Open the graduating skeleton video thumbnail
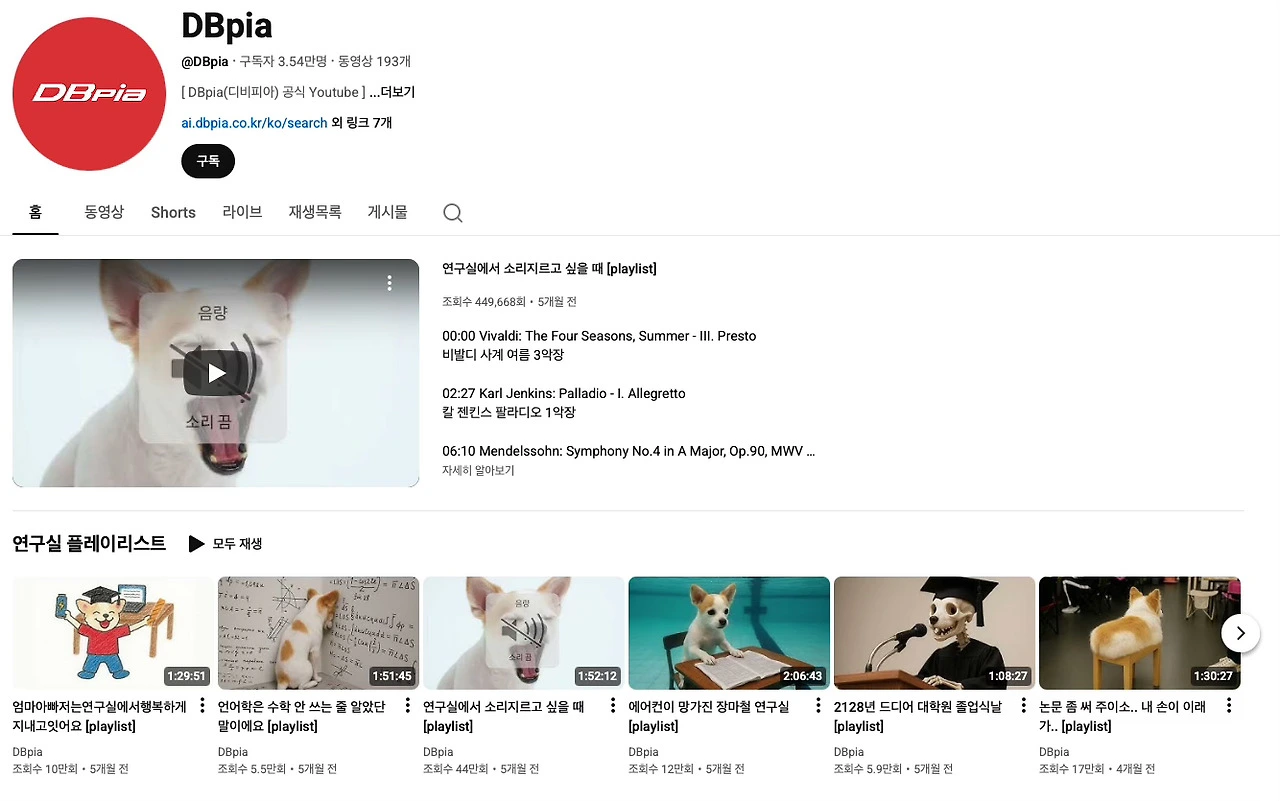The image size is (1280, 801). pyautogui.click(x=934, y=633)
